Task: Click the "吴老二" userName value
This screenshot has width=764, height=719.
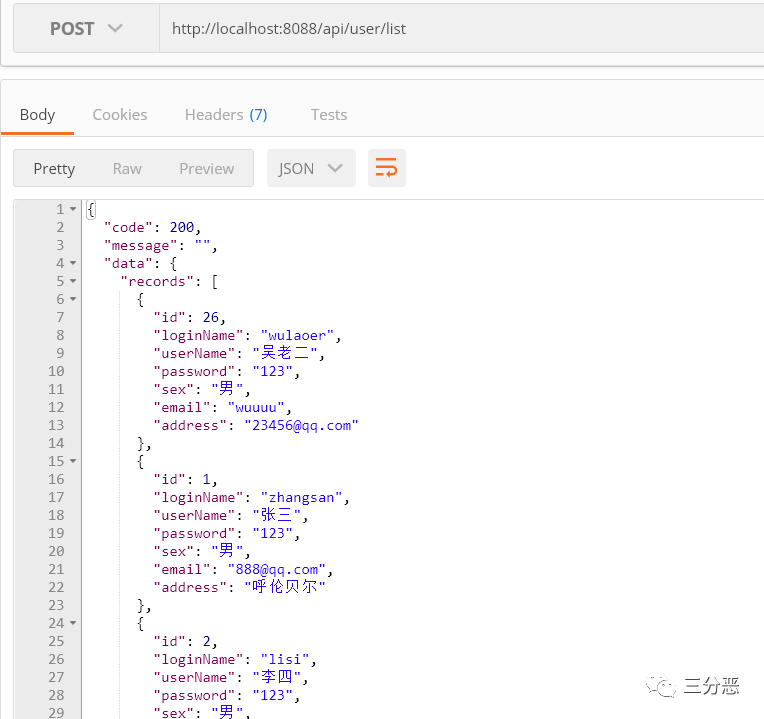Action: pos(285,353)
